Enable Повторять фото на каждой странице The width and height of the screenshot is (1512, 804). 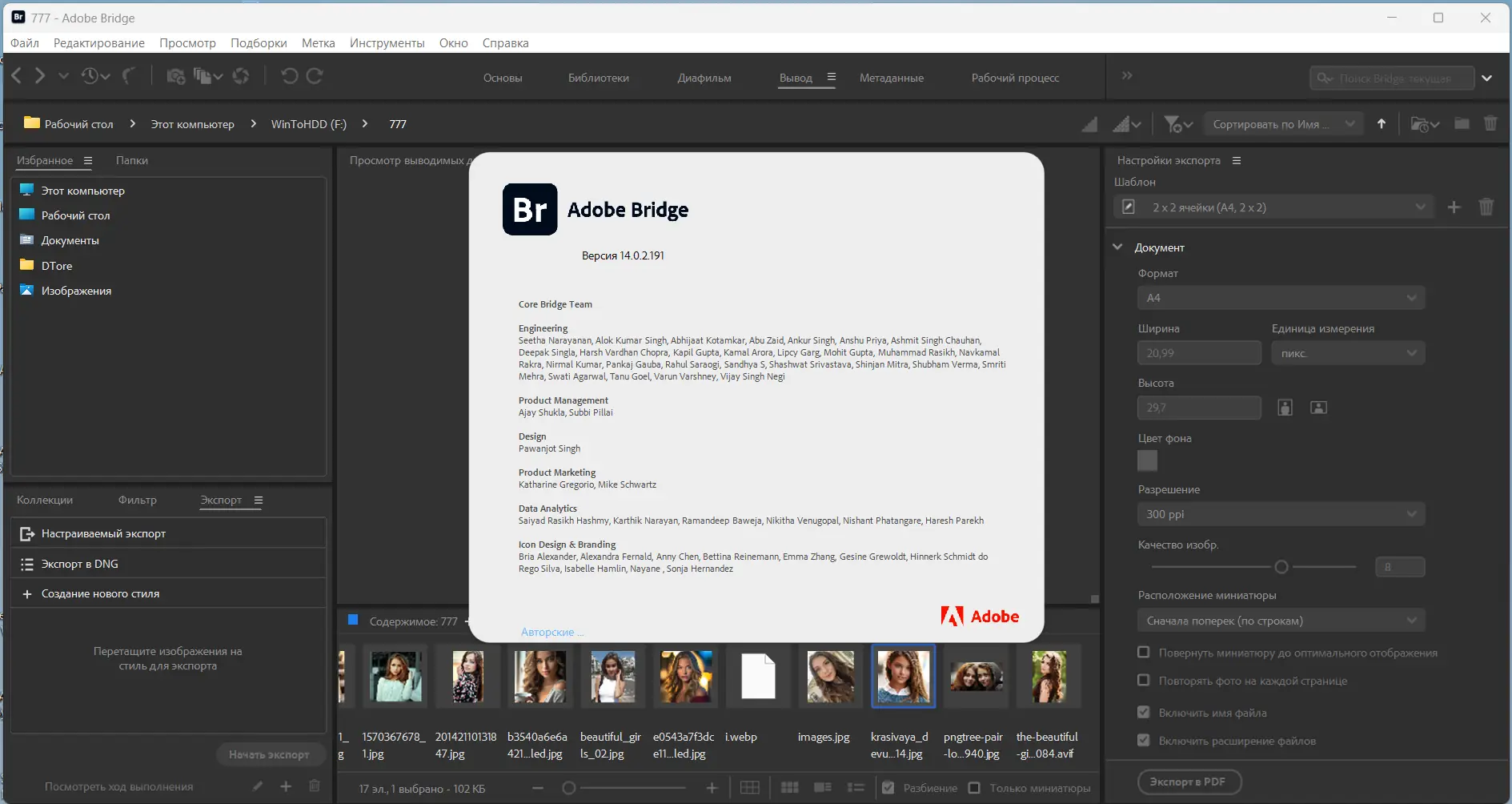1144,681
